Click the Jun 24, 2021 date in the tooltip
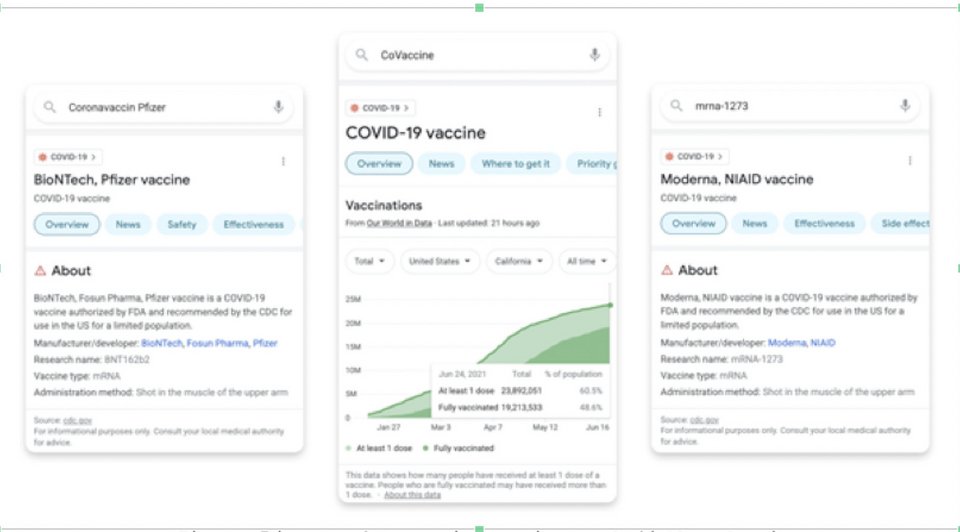960x532 pixels. [462, 374]
